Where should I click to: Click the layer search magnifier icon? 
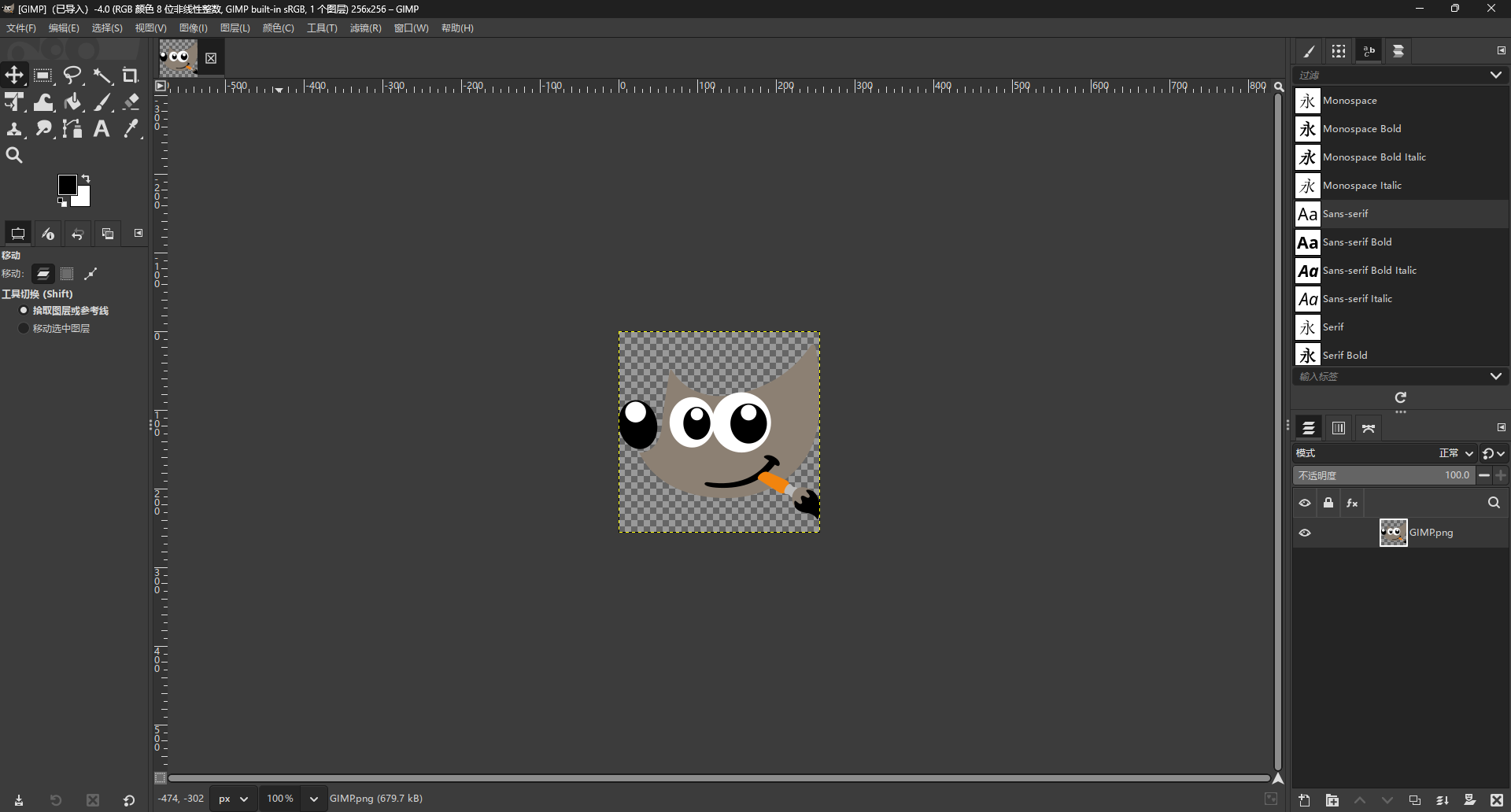(1494, 503)
